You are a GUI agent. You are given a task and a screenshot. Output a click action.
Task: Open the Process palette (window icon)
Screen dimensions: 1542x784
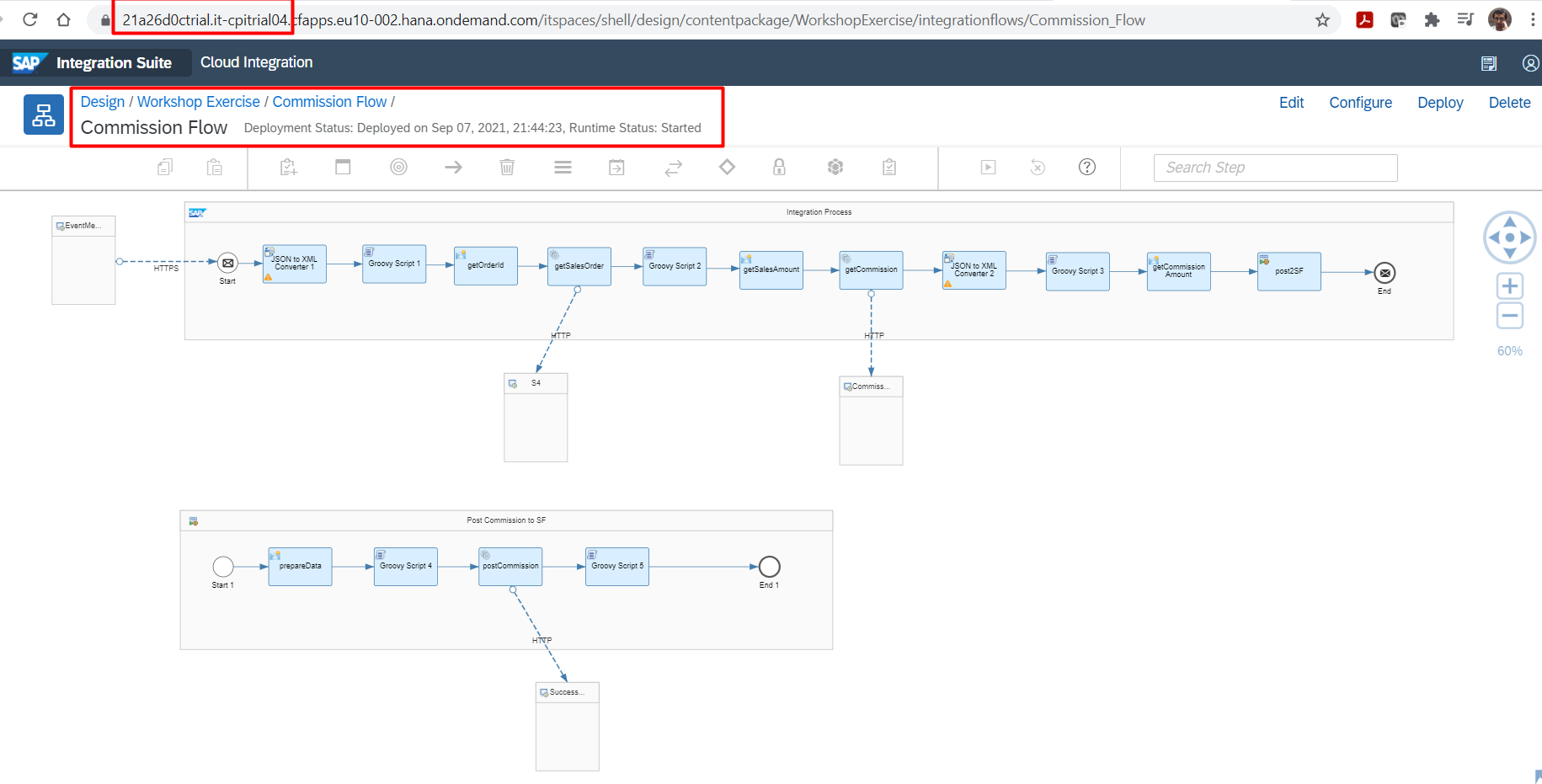343,167
